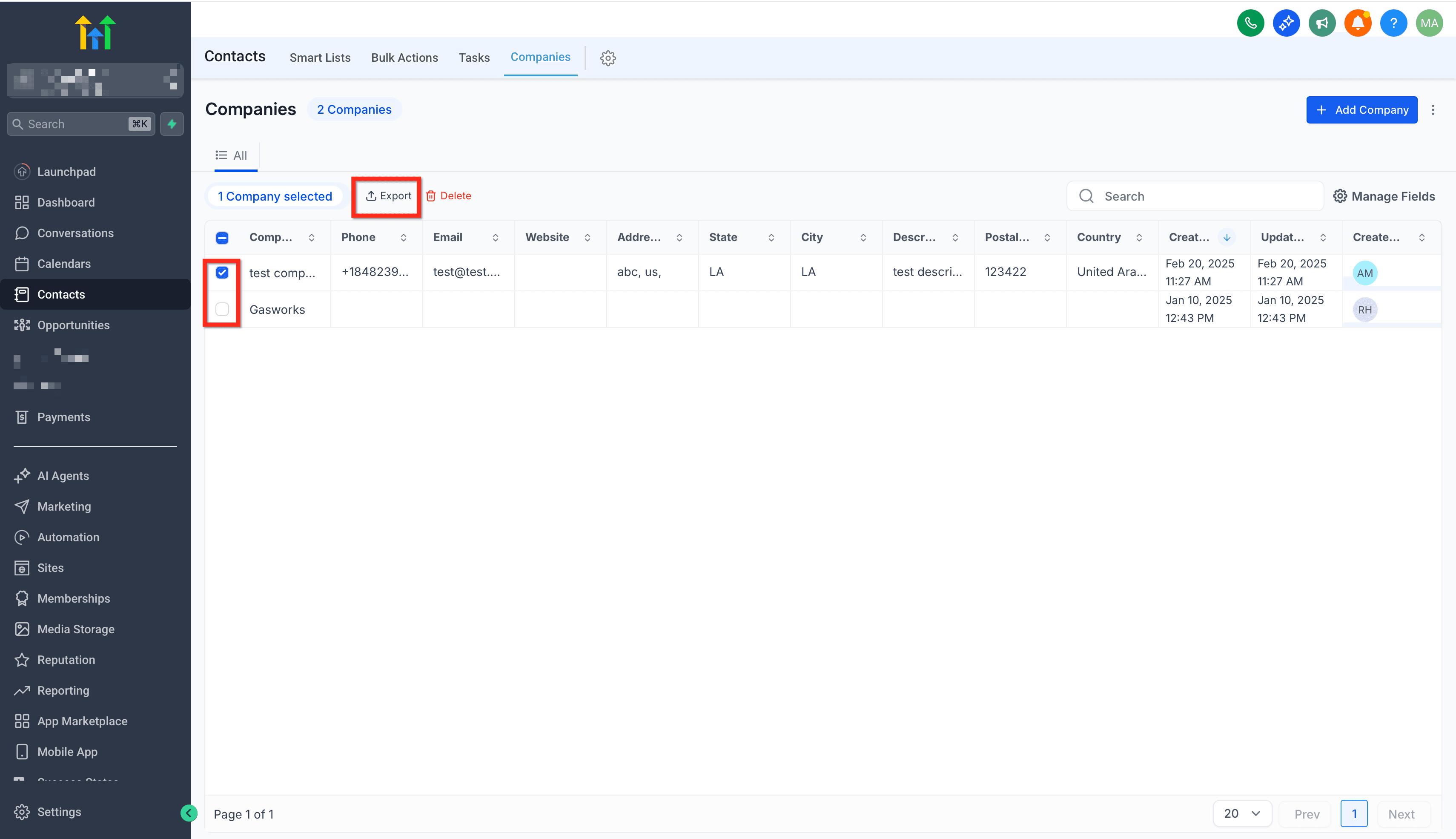Delete the selected company

(x=448, y=196)
